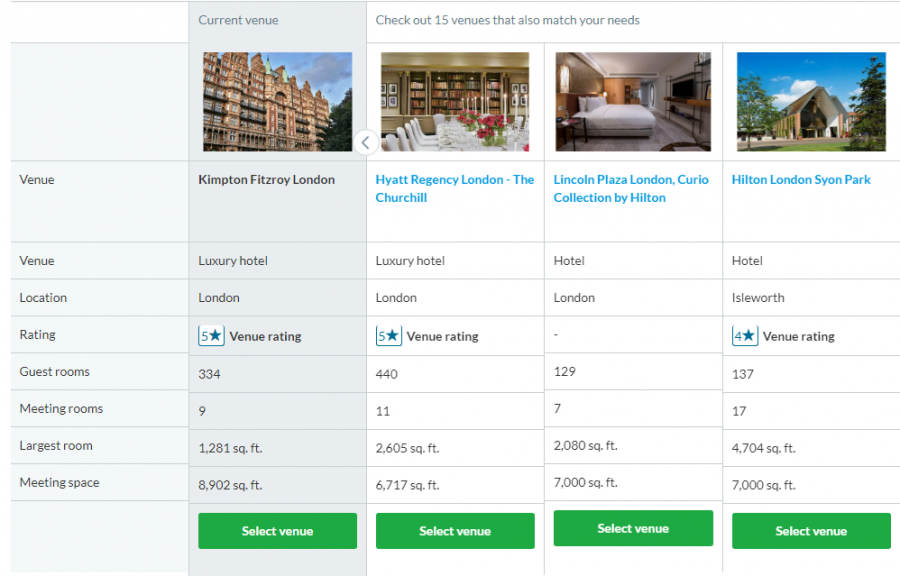Select venue for Lincoln Plaza column
900x576 pixels.
(633, 528)
